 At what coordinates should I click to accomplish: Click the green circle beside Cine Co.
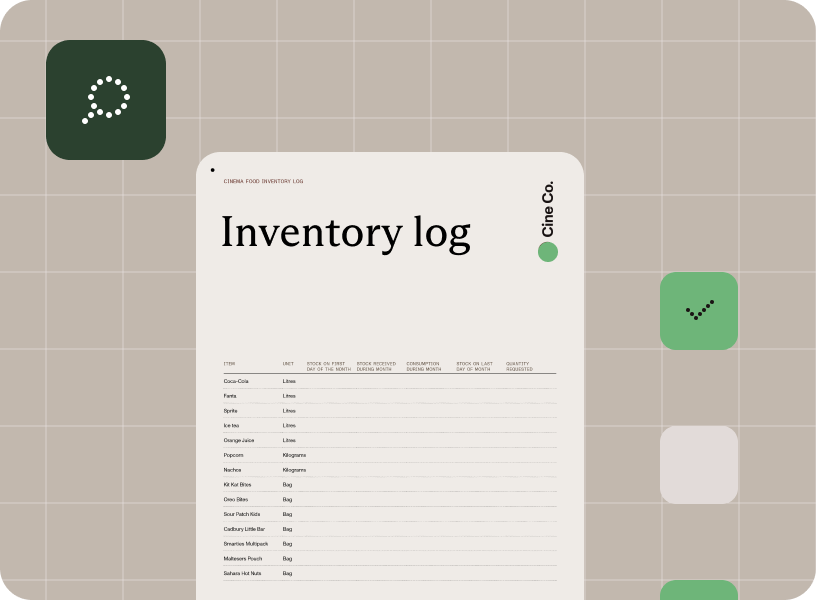click(x=547, y=252)
